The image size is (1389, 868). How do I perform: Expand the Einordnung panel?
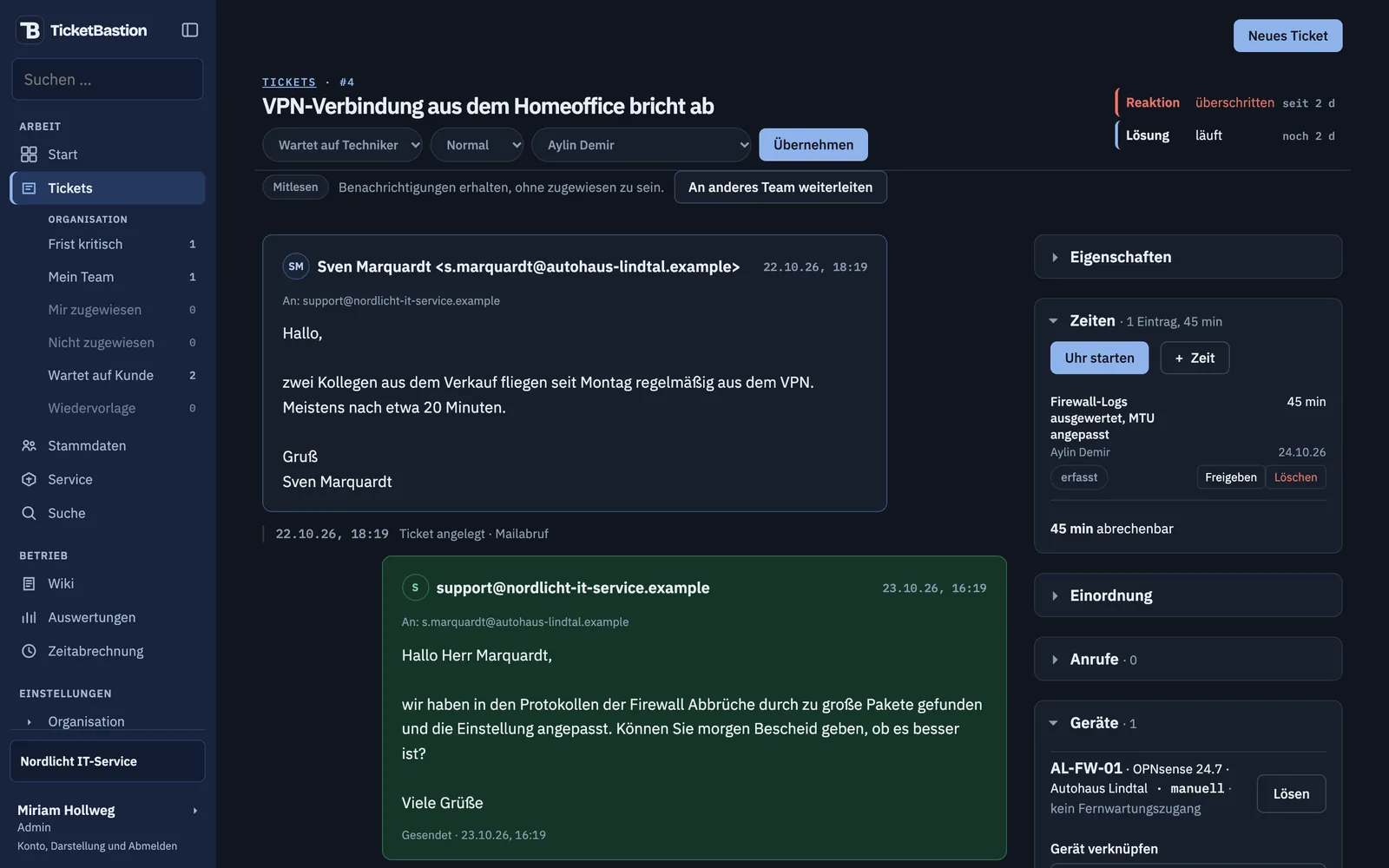click(x=1188, y=595)
